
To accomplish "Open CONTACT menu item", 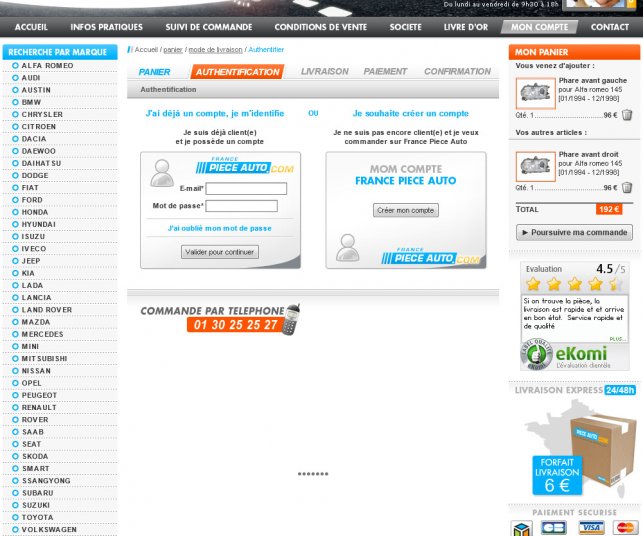I will point(609,27).
